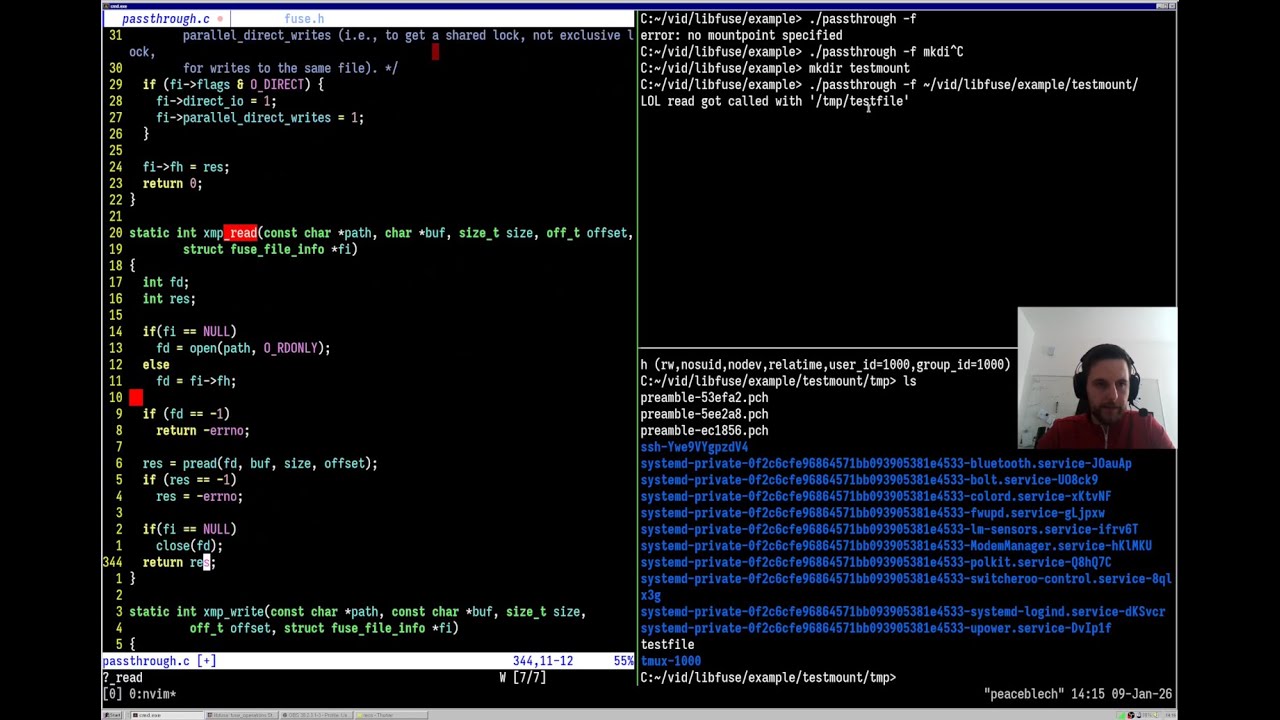Click the 'ssh-Ywe9VYgpzdV4' directory entry
Viewport: 1280px width, 720px height.
click(694, 447)
